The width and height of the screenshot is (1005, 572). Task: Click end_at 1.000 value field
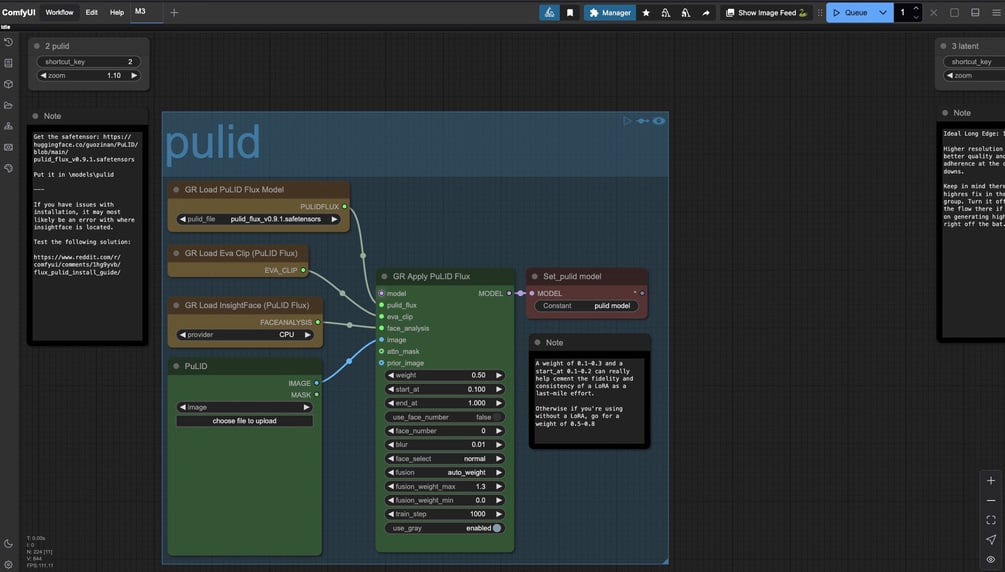coord(444,403)
